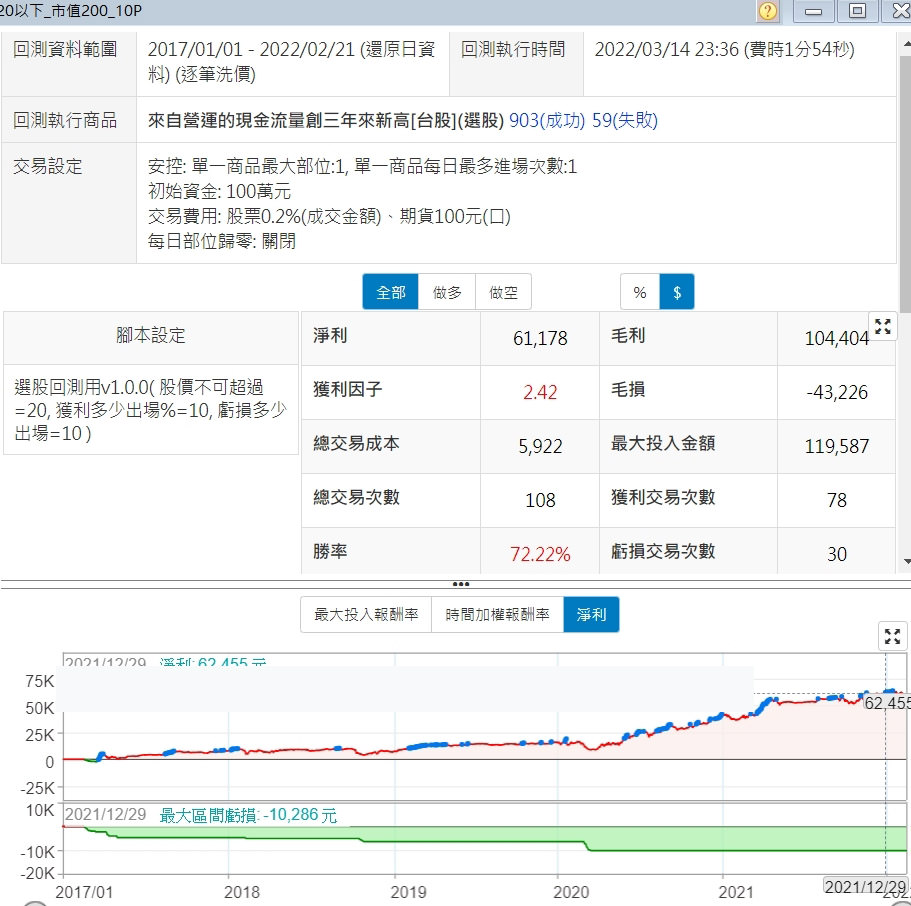
Task: Switch the filter to 做多 trades
Action: click(447, 292)
